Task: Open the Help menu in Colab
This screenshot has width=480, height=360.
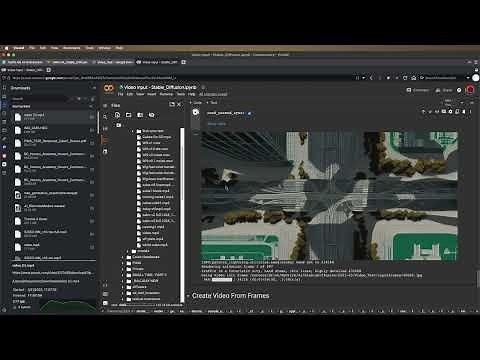Action: [x=191, y=94]
